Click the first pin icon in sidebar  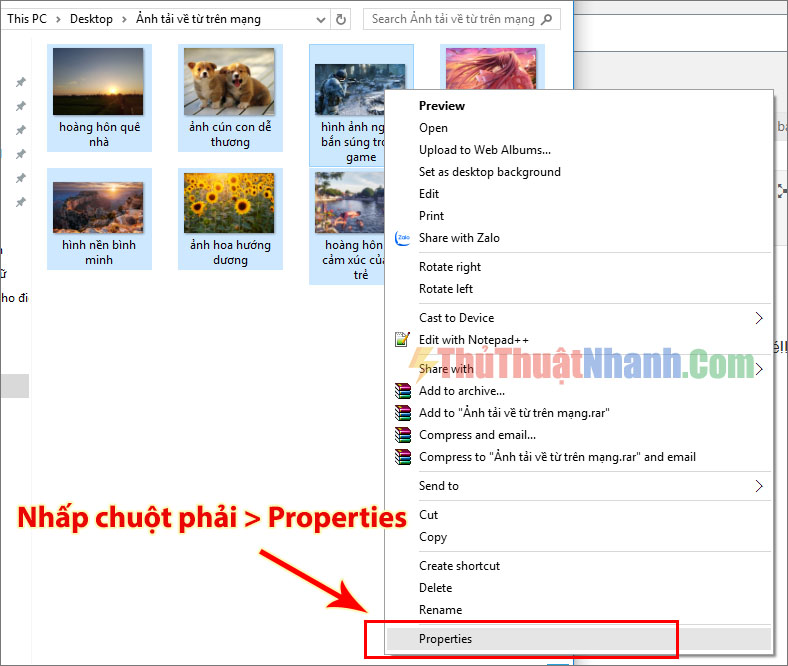click(21, 82)
